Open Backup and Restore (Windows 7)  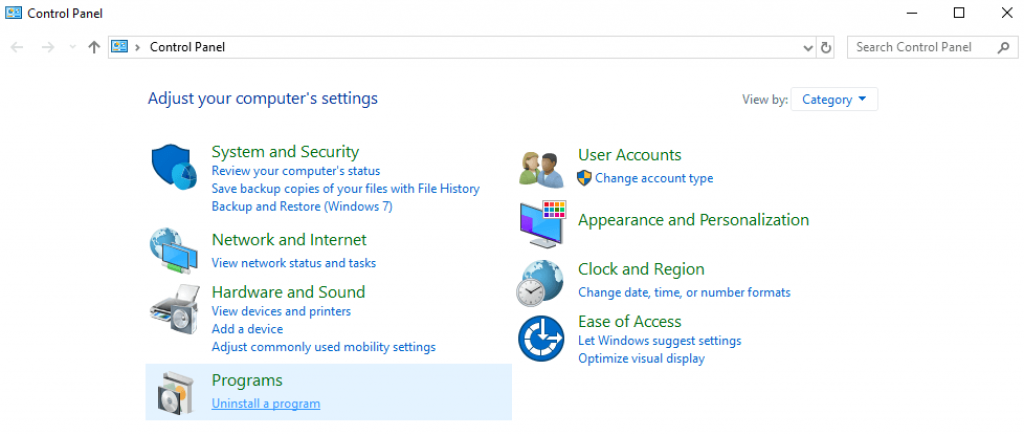click(302, 206)
